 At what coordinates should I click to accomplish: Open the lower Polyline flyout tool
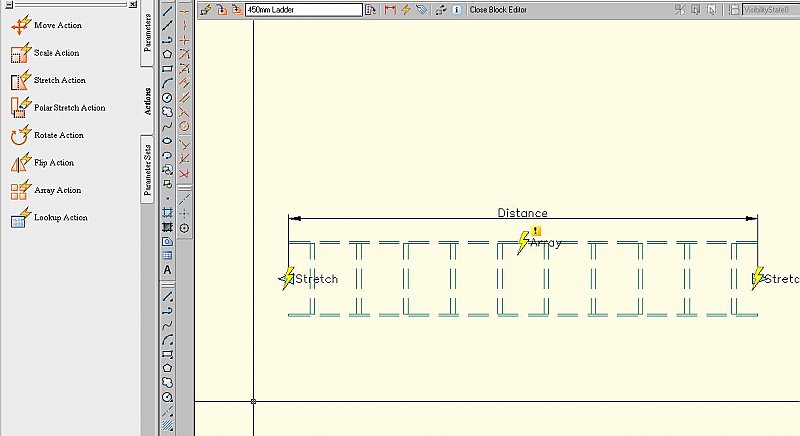167,311
